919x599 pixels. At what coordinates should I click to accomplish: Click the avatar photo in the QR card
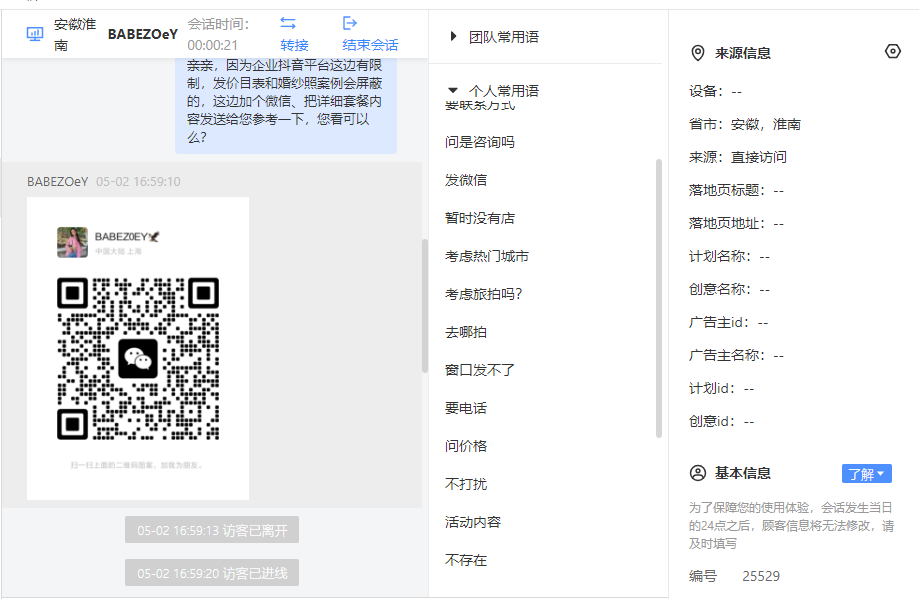tap(72, 242)
